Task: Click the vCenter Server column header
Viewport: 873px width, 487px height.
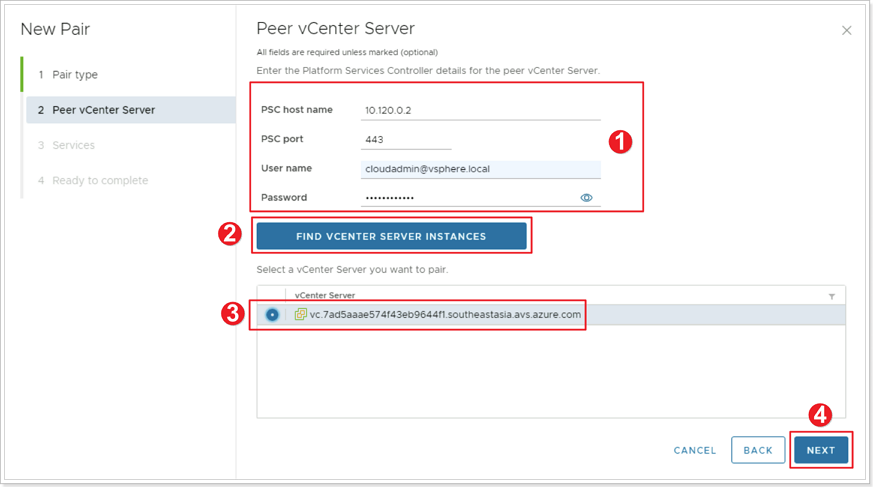Action: 325,296
